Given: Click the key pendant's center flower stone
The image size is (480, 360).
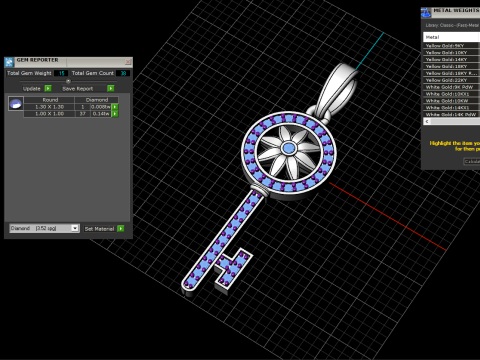Looking at the screenshot, I should coord(288,148).
